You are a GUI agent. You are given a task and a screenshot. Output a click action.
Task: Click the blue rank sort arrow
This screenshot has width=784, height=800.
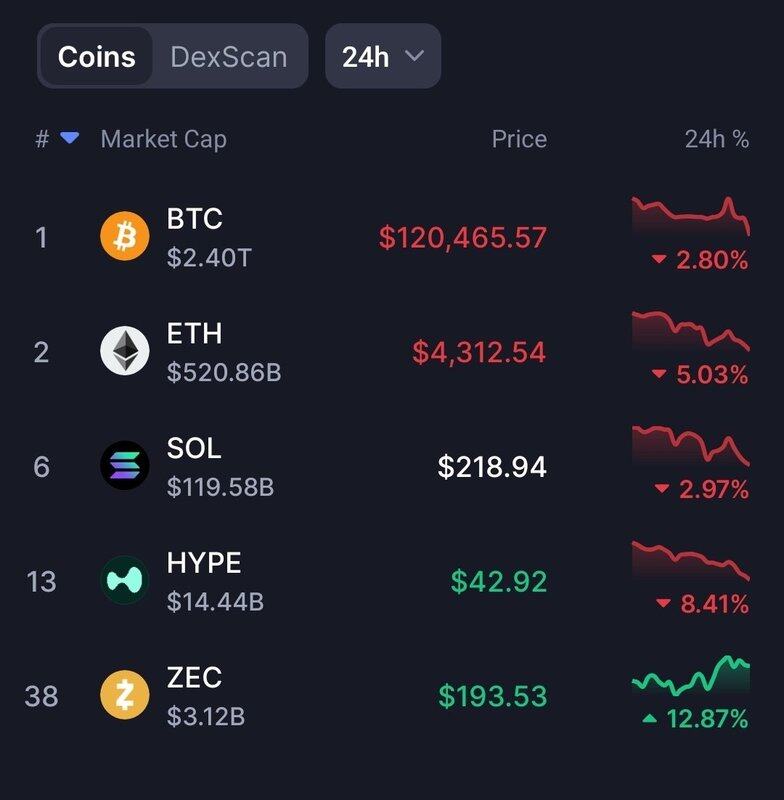[69, 138]
